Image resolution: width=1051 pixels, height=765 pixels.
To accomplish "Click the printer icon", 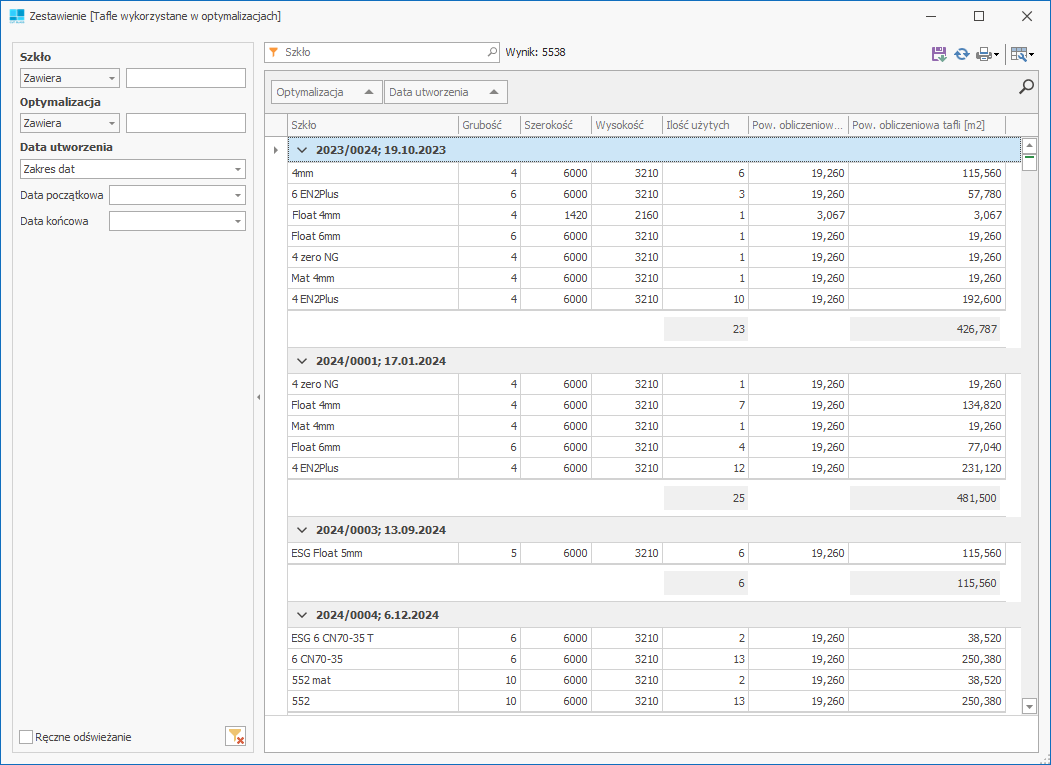I will 984,55.
